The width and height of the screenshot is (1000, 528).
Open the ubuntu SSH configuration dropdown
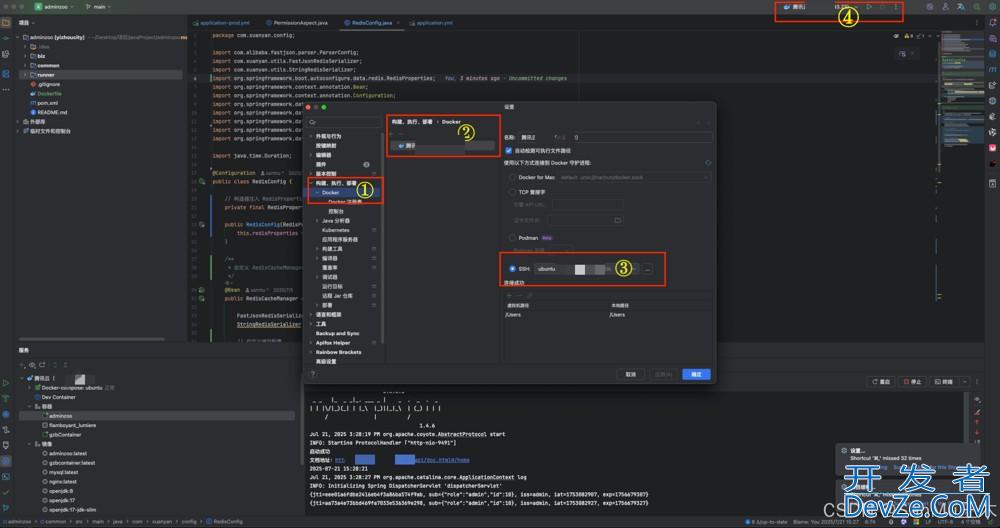585,269
